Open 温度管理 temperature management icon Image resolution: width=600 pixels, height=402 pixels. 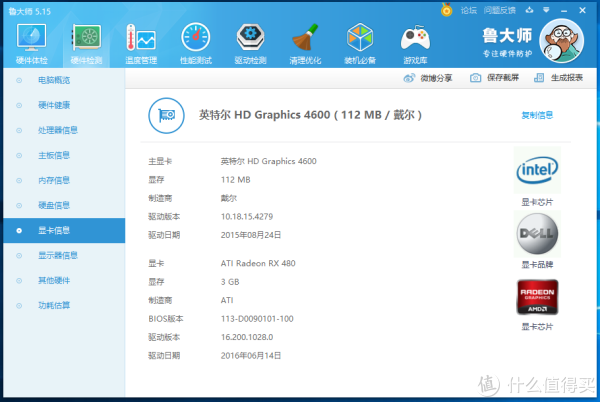click(x=141, y=43)
